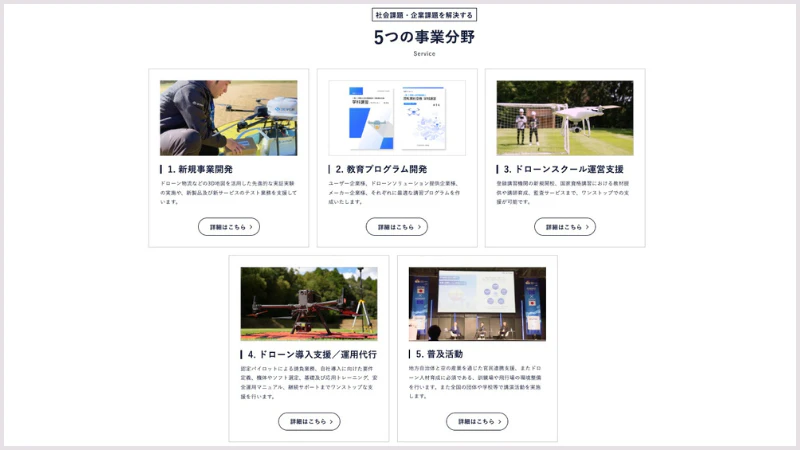Click the textbook covers thumbnail
Viewport: 800px width, 450px height.
click(x=397, y=118)
